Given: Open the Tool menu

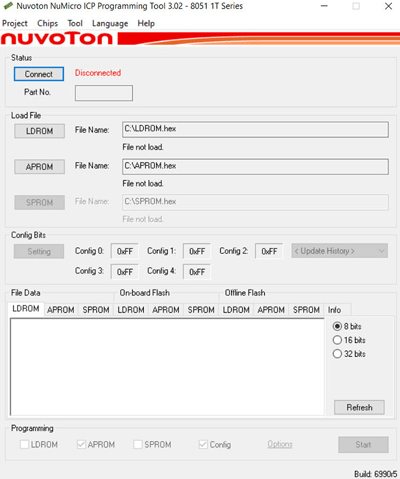Looking at the screenshot, I should click(75, 23).
